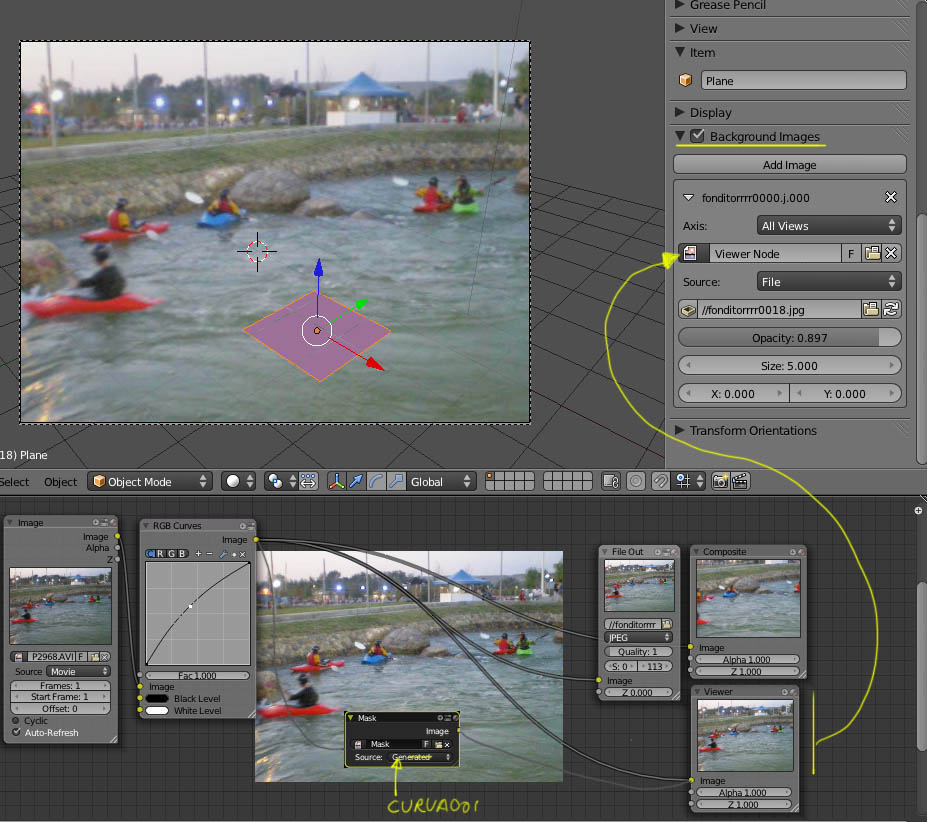Screen dimensions: 927x822
Task: Unlink P2968.AVI with X icon in Image node
Action: (x=104, y=656)
